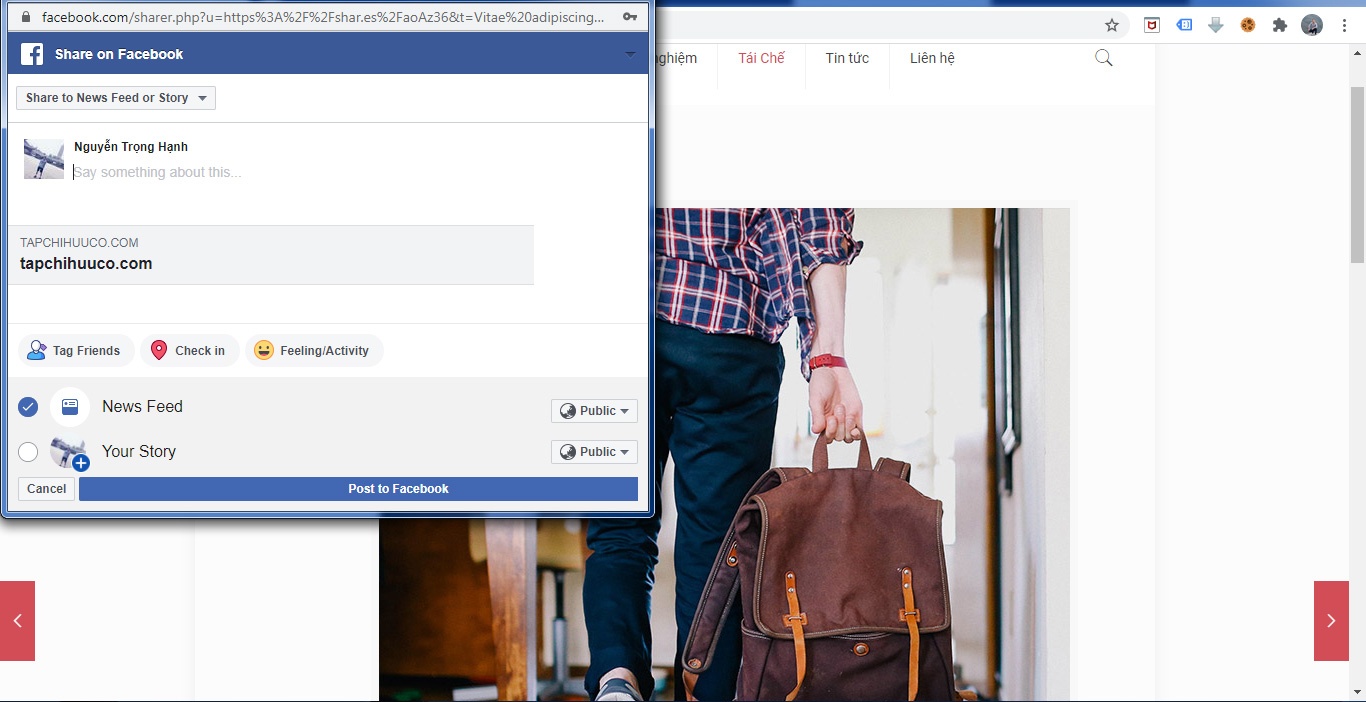This screenshot has height=702, width=1366.
Task: Click the download arrow extension icon
Action: click(1216, 25)
